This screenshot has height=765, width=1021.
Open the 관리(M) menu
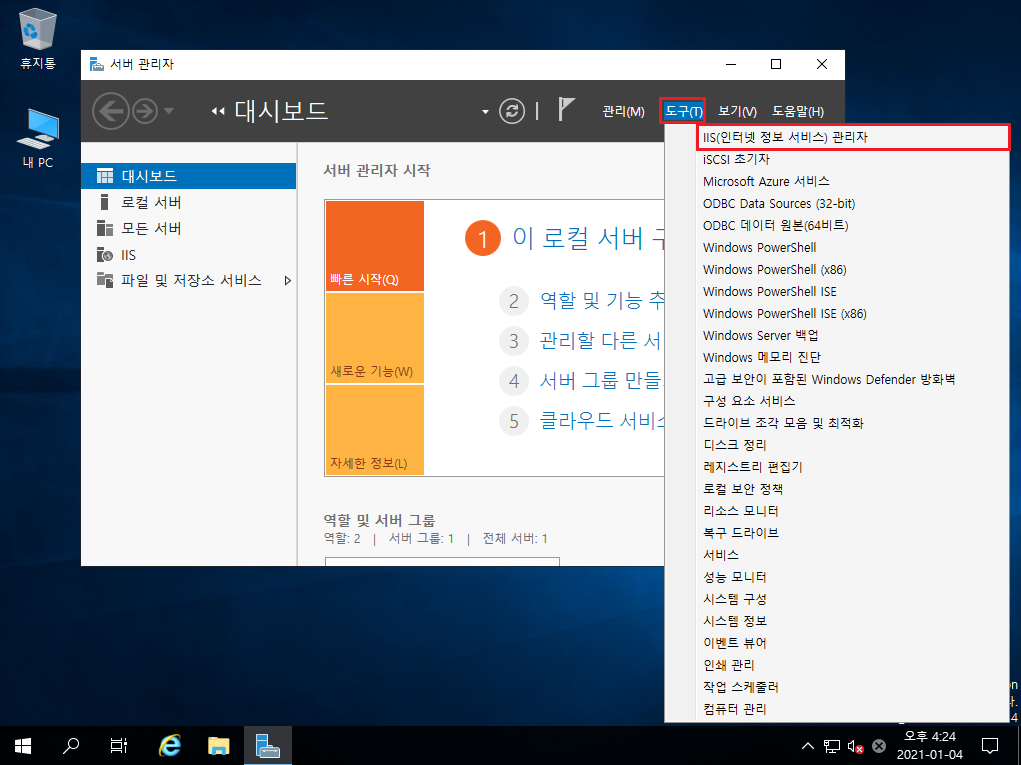pyautogui.click(x=623, y=112)
